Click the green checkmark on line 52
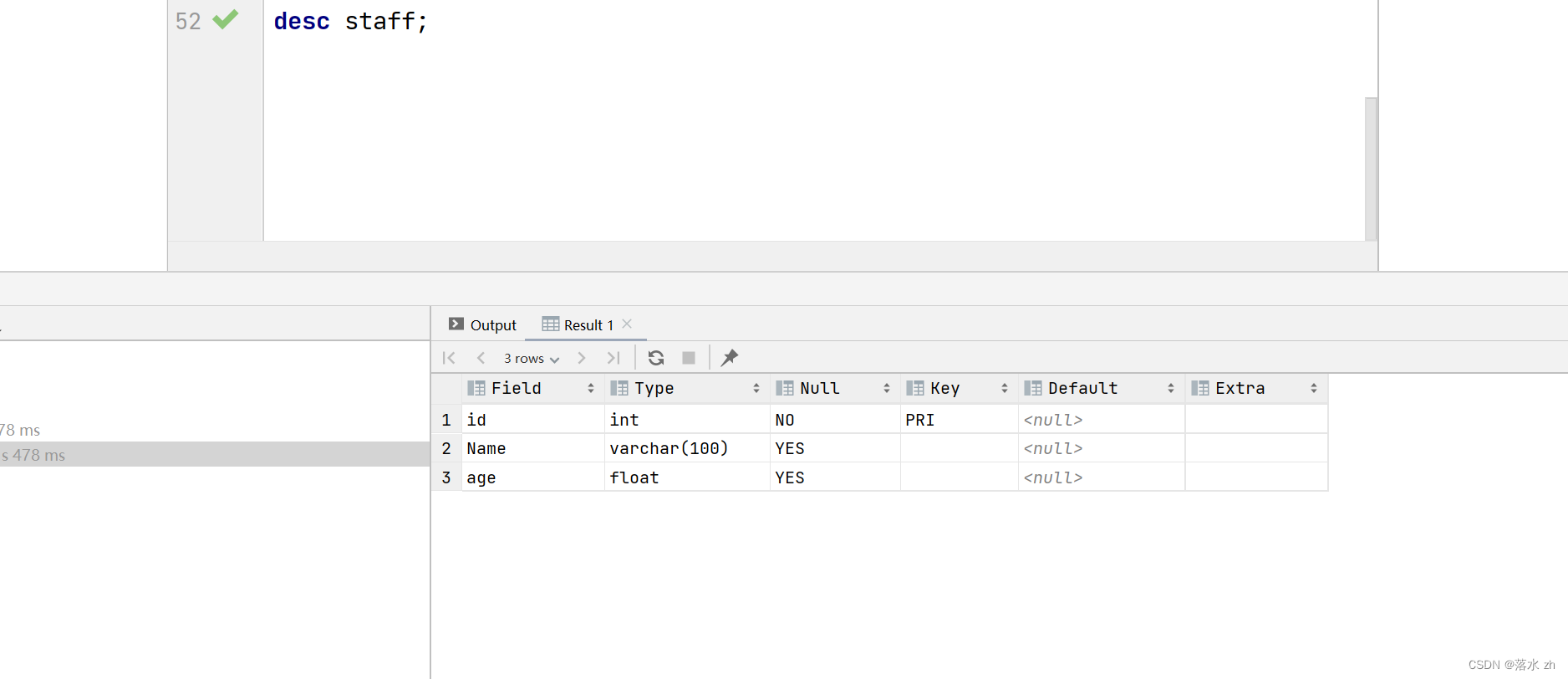Image resolution: width=1568 pixels, height=679 pixels. coord(226,19)
